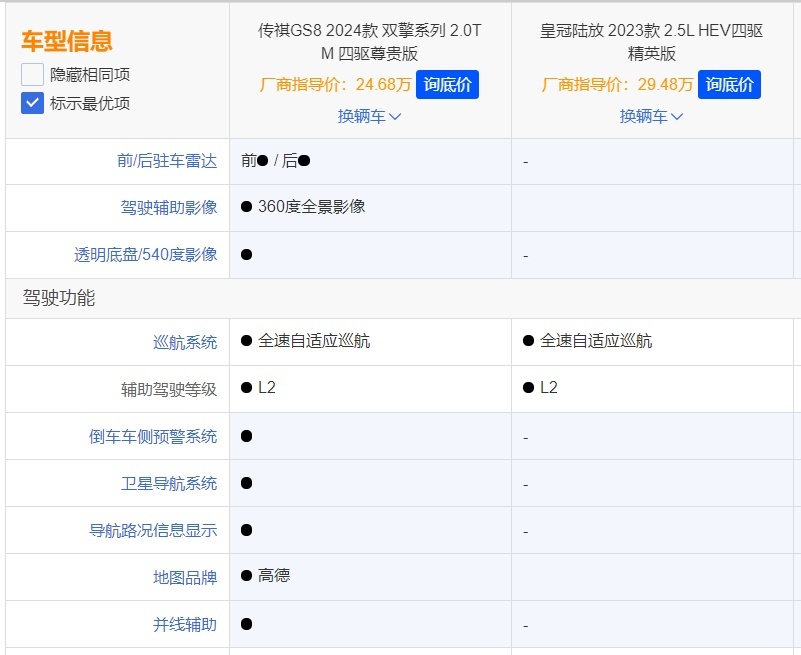
Task: Open the 驾驶辅助影像 parameter link
Action: point(169,207)
